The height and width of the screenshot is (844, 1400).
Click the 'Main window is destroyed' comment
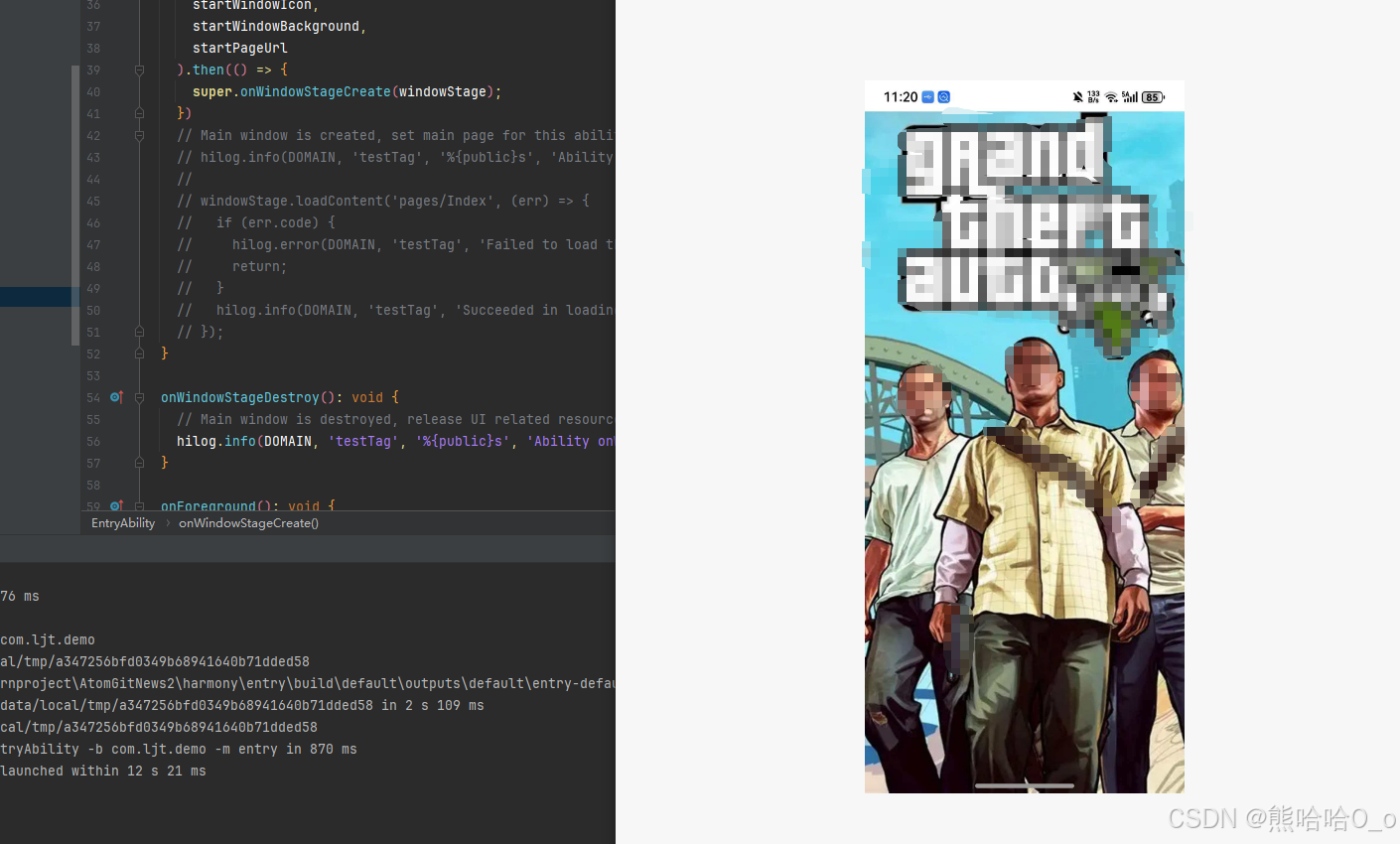[396, 419]
